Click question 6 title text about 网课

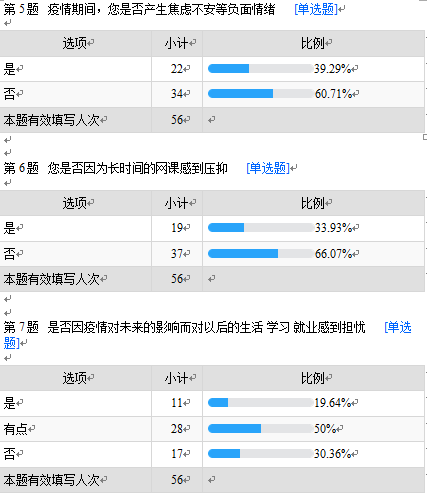tap(137, 168)
